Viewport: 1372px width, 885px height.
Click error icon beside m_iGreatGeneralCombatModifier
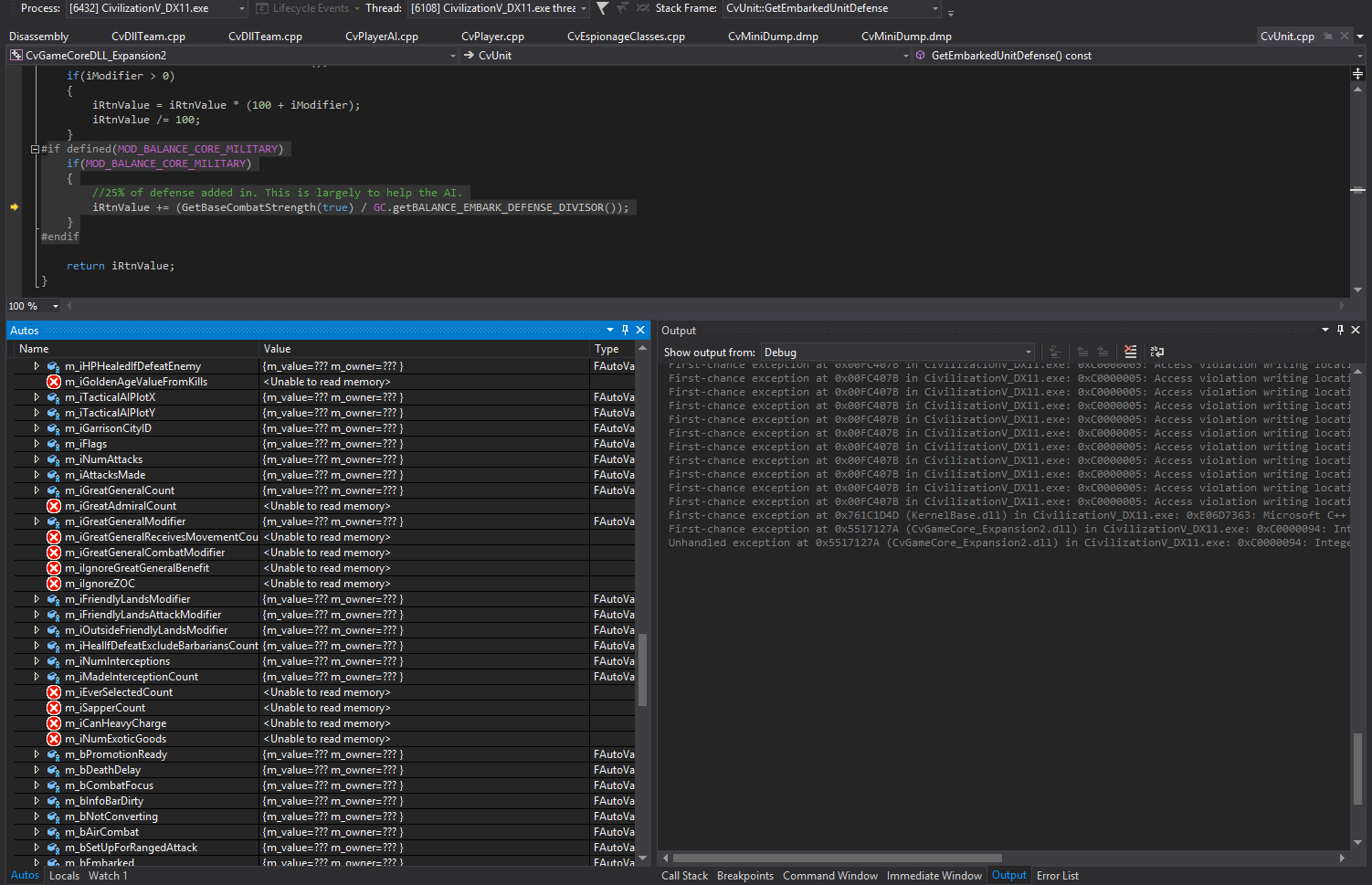pos(54,553)
